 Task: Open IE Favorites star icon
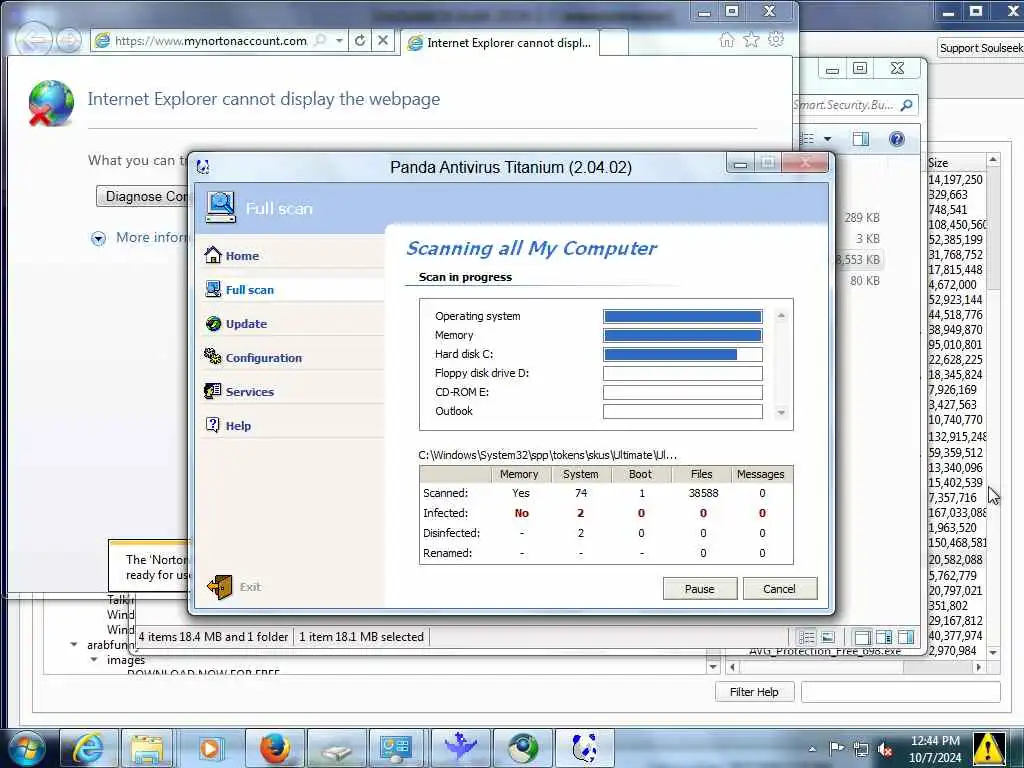pyautogui.click(x=751, y=40)
